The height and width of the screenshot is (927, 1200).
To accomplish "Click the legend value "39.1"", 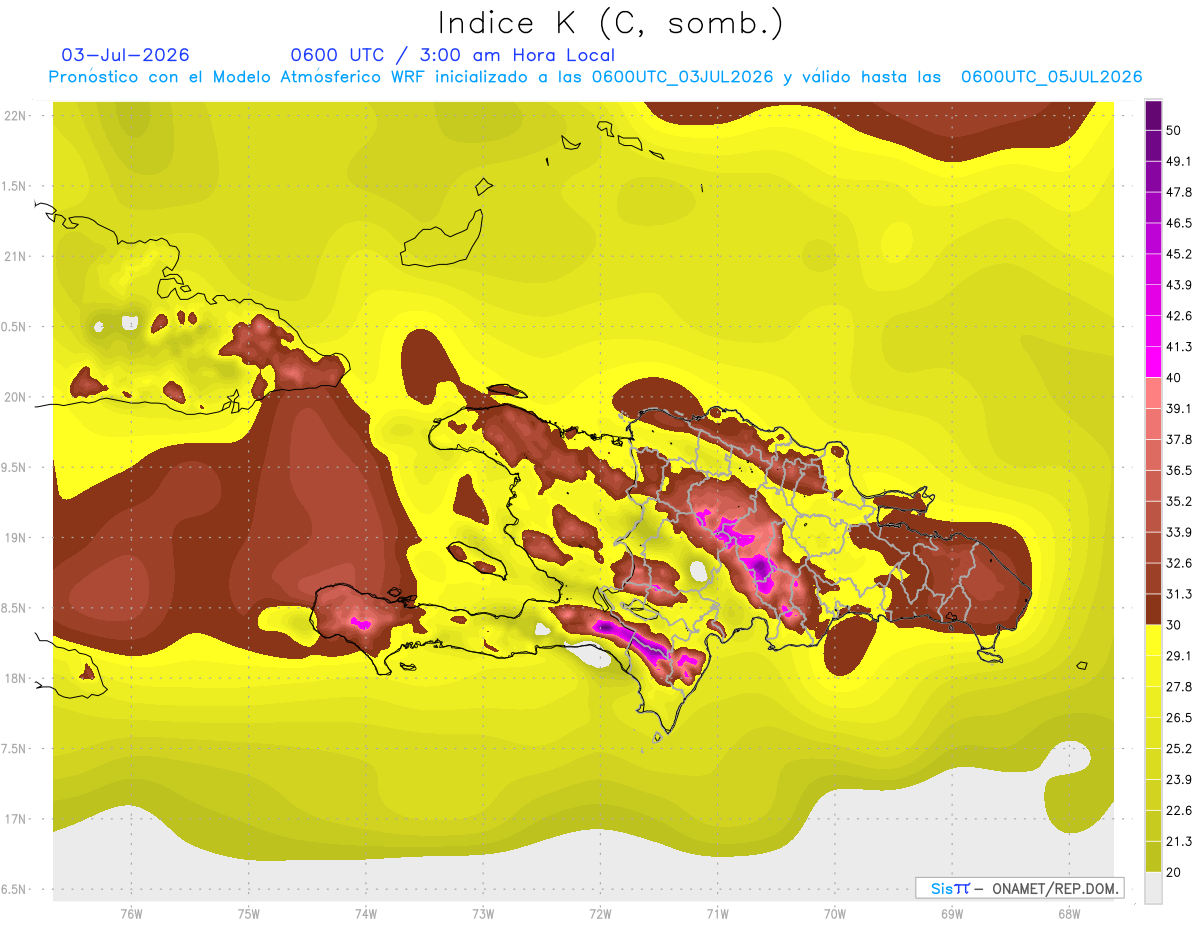I will pos(1178,409).
